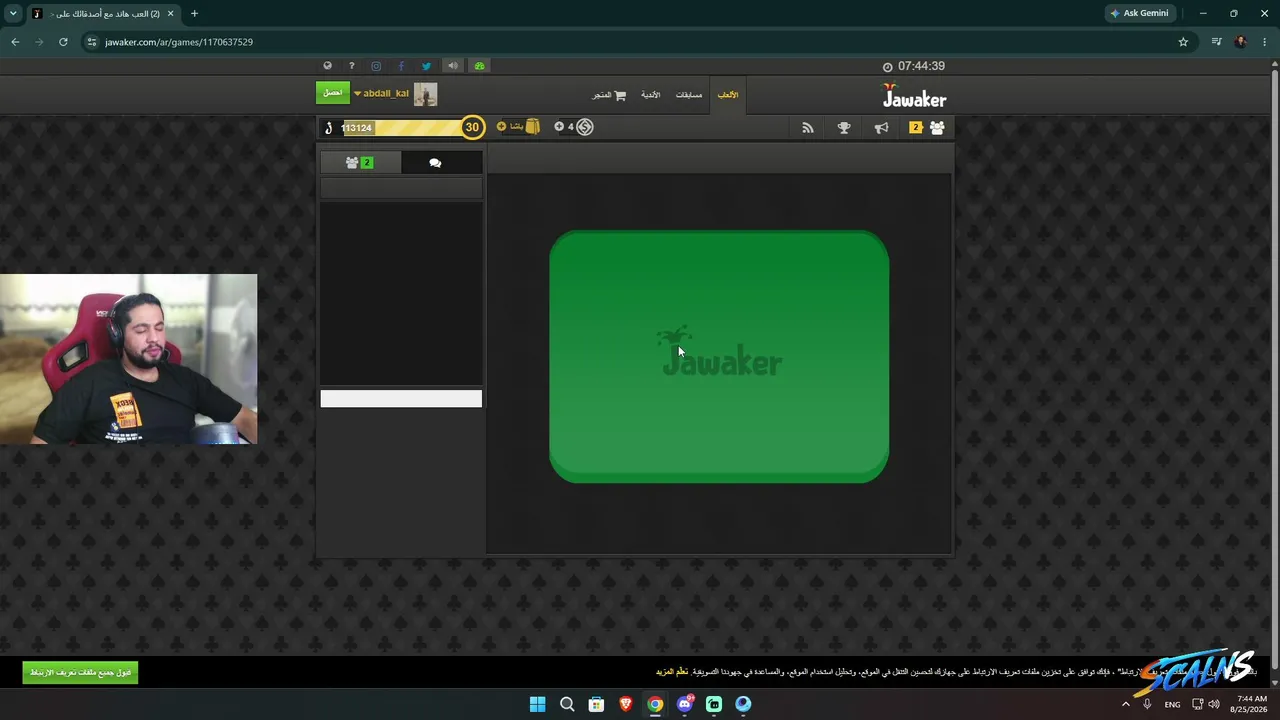Close the Jawaker browser tab

tap(171, 14)
